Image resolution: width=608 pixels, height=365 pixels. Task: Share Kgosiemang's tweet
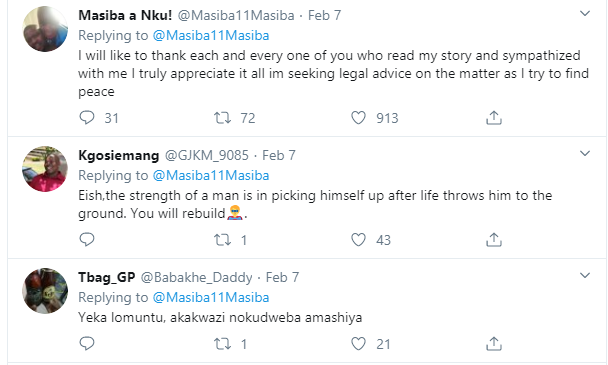pos(494,239)
